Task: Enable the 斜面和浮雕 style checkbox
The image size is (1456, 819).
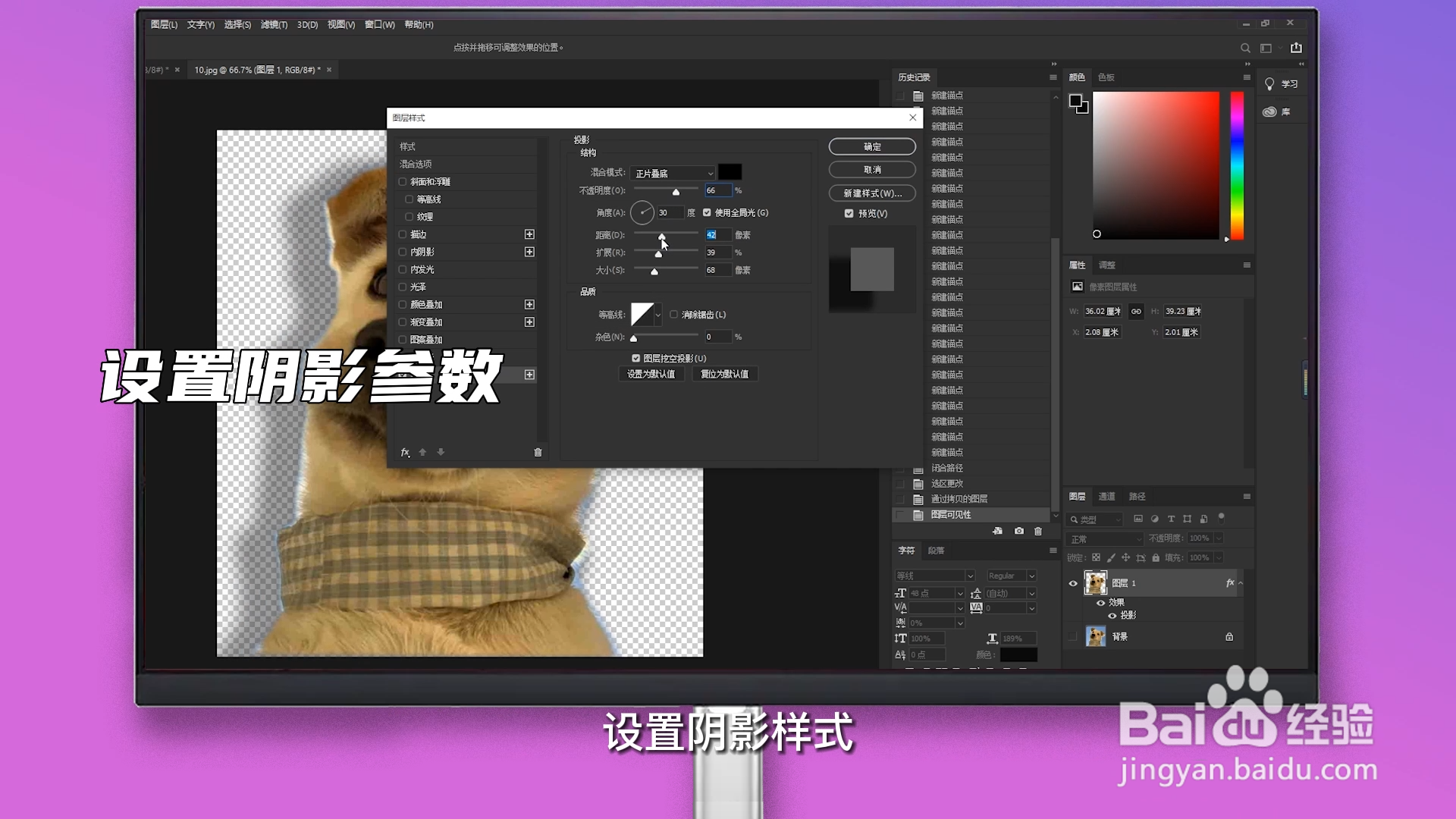Action: [403, 182]
